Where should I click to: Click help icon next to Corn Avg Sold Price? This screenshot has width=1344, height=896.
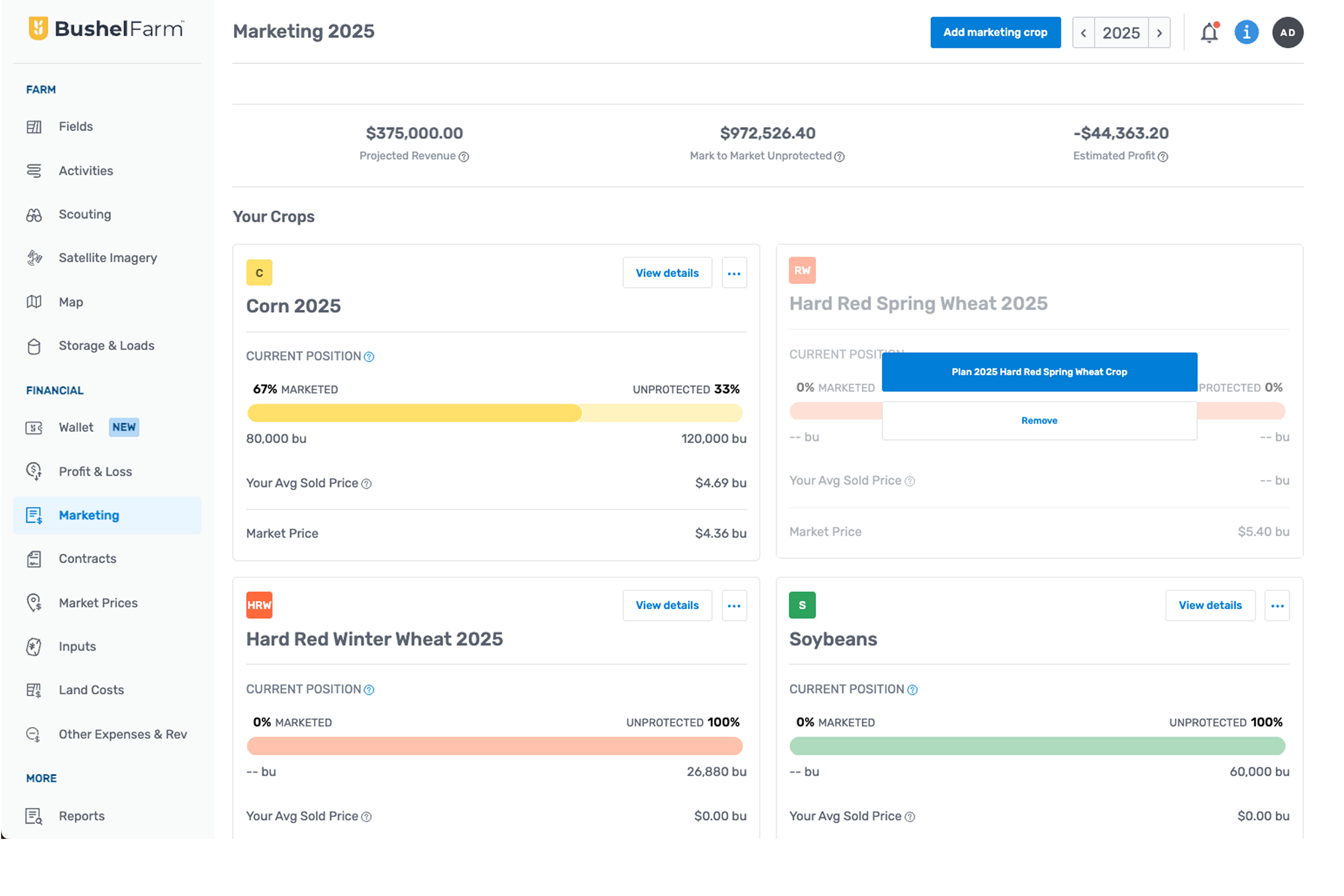[366, 484]
